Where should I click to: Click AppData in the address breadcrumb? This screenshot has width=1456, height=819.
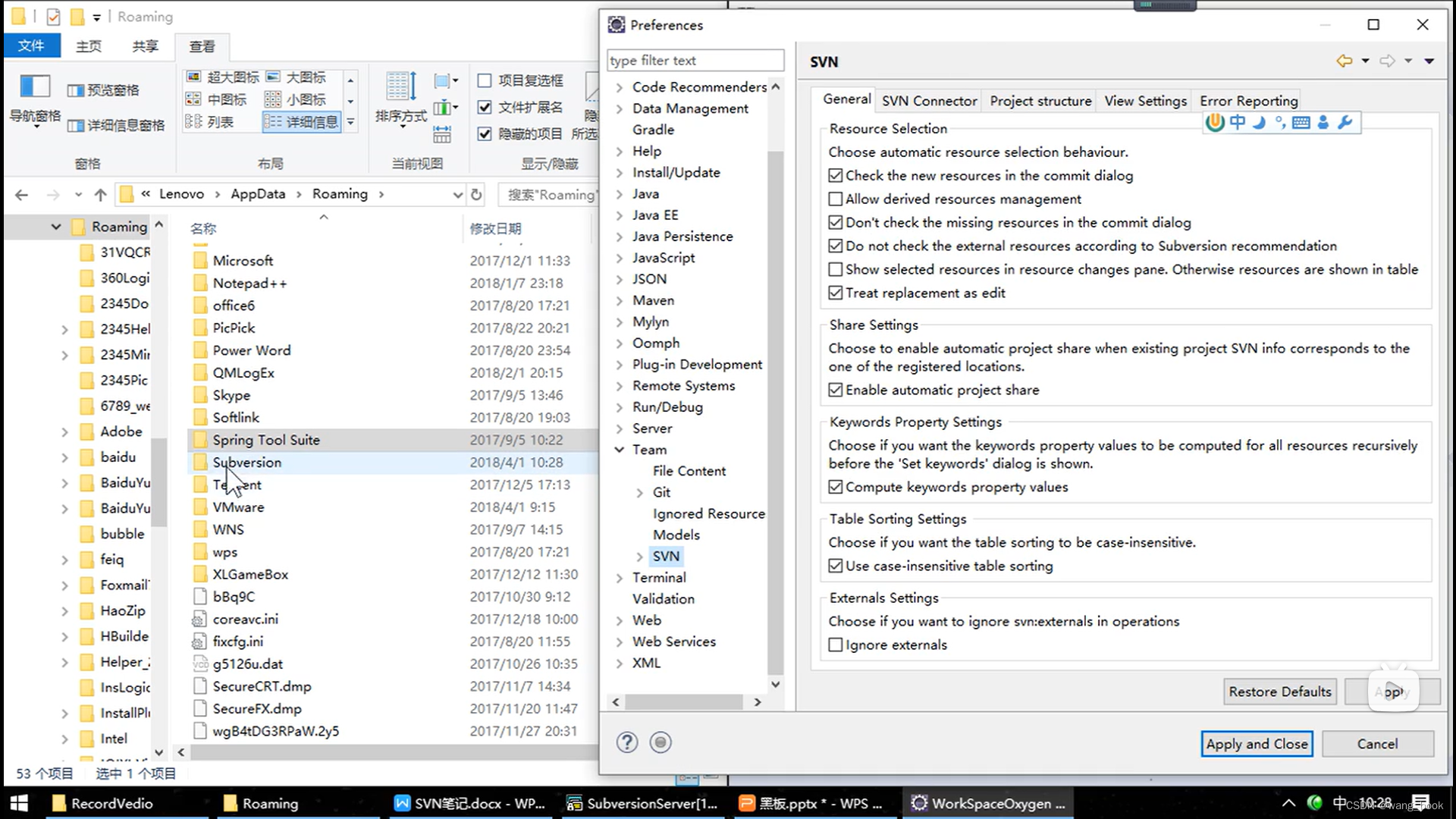pos(258,194)
